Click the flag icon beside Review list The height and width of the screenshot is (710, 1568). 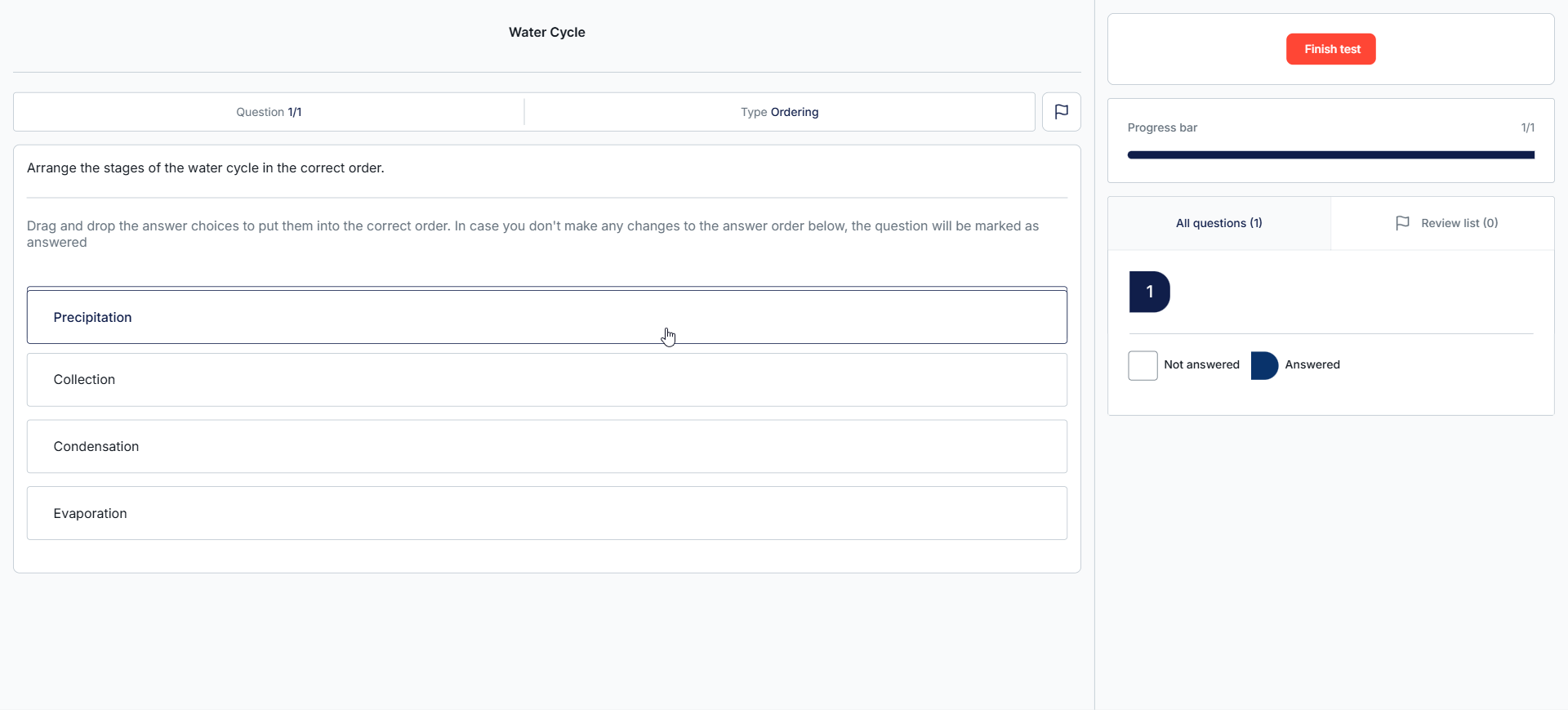tap(1402, 223)
